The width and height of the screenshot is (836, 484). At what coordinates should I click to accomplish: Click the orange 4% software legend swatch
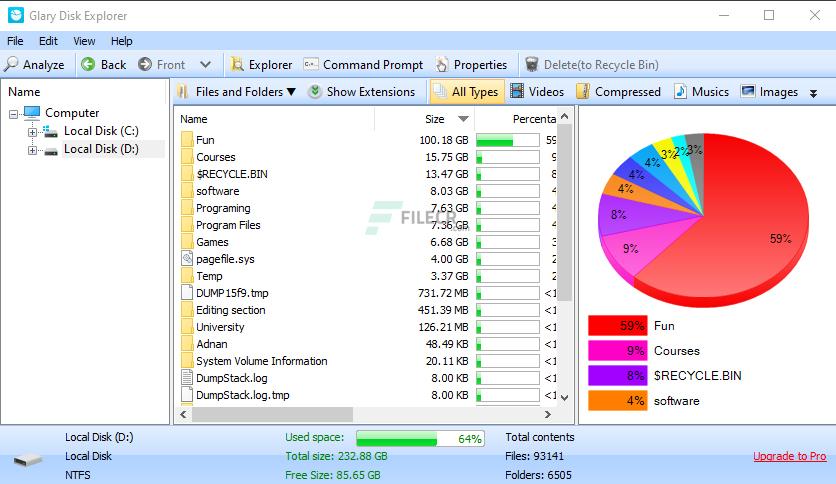(617, 400)
